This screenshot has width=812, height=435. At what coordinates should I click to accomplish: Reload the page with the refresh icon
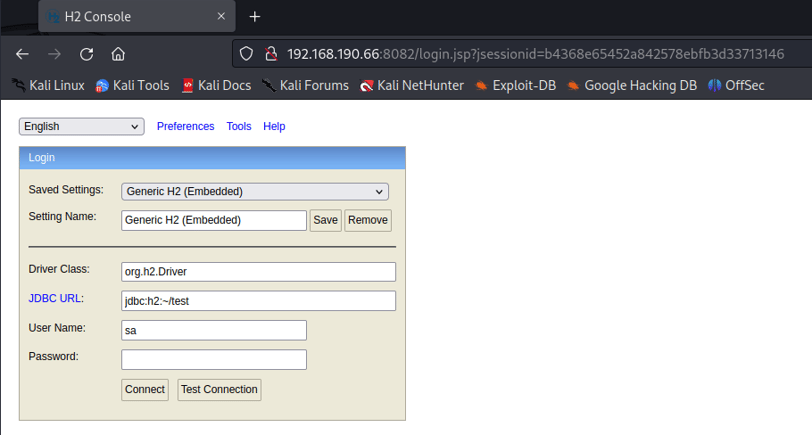[86, 54]
